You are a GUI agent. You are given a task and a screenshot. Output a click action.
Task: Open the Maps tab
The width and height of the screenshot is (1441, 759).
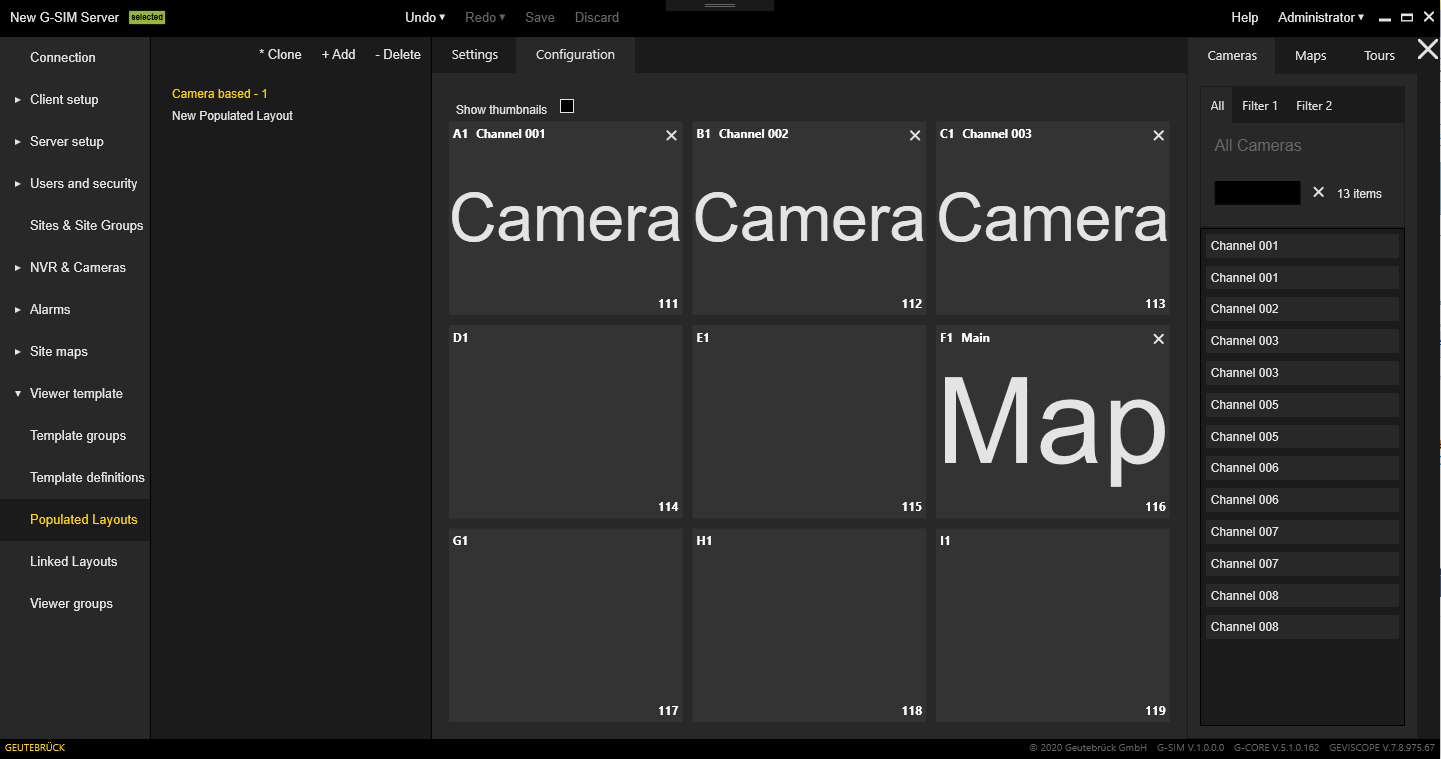(1310, 56)
